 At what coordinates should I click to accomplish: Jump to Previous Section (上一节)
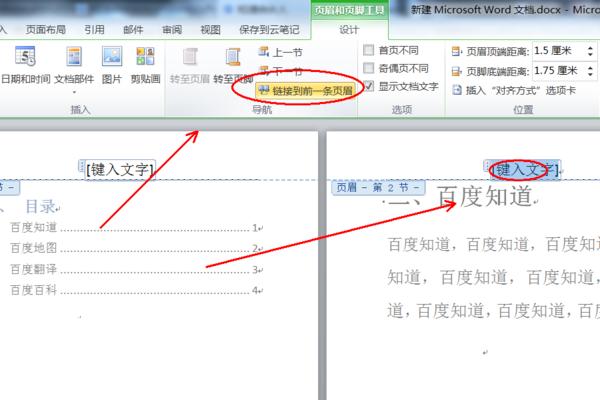pyautogui.click(x=280, y=52)
